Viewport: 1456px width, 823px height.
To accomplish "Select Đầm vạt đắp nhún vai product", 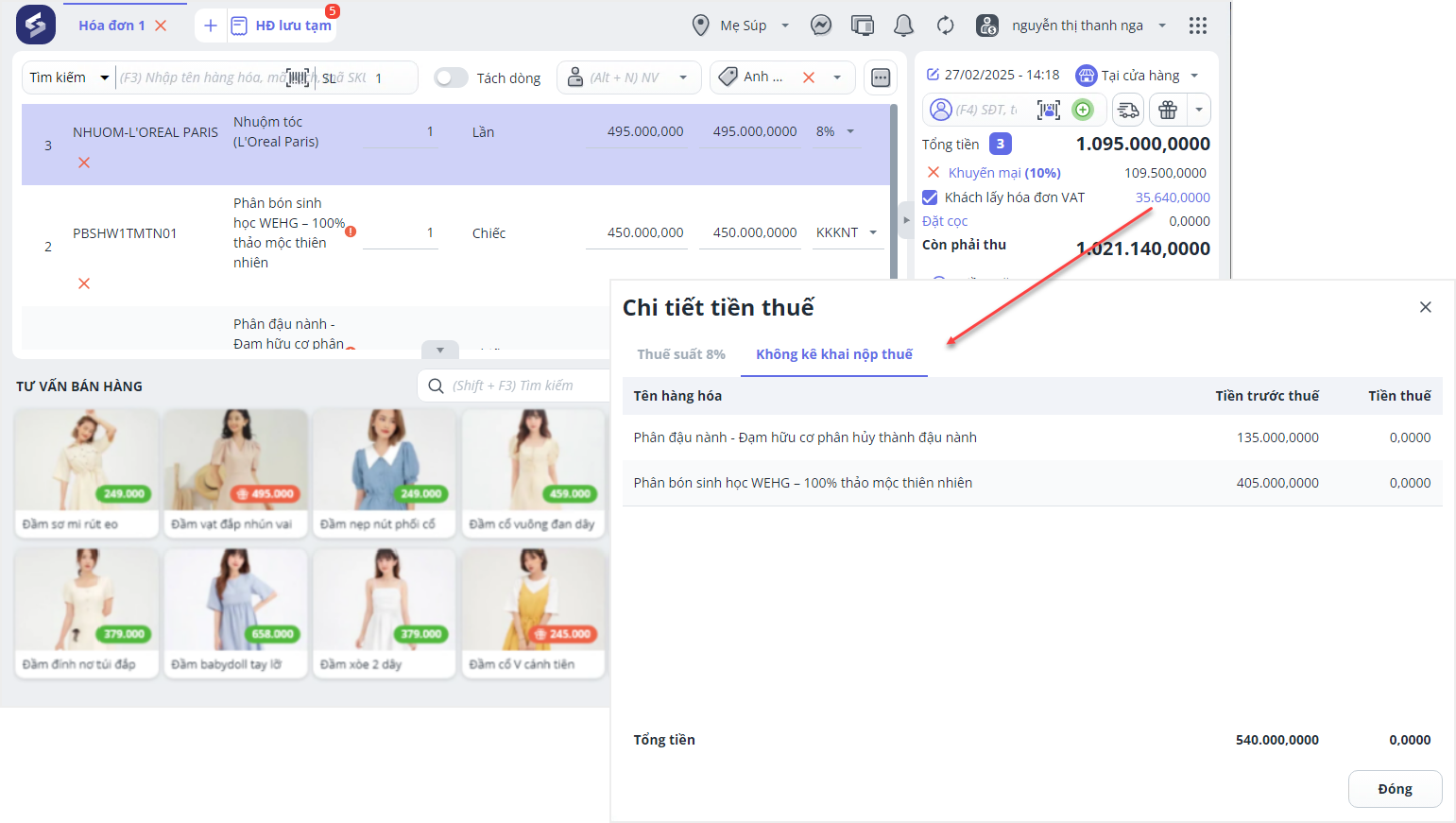I will [x=235, y=473].
